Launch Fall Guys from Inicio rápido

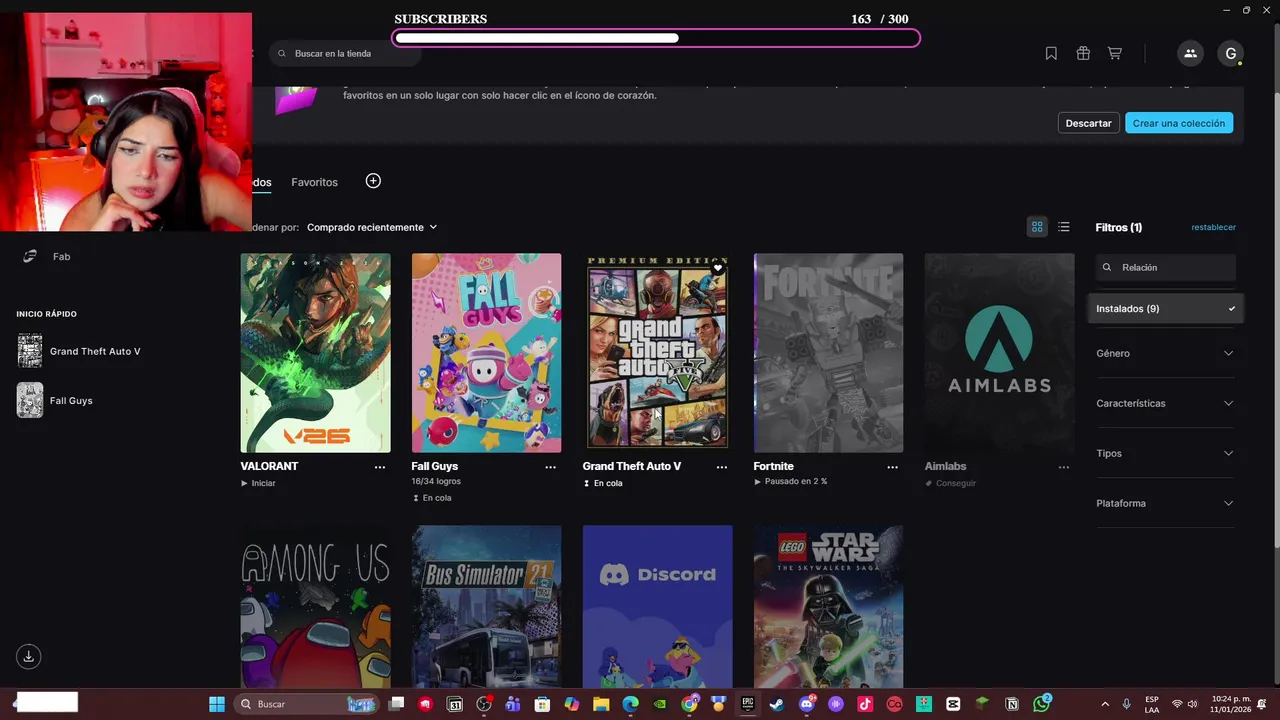[x=55, y=400]
